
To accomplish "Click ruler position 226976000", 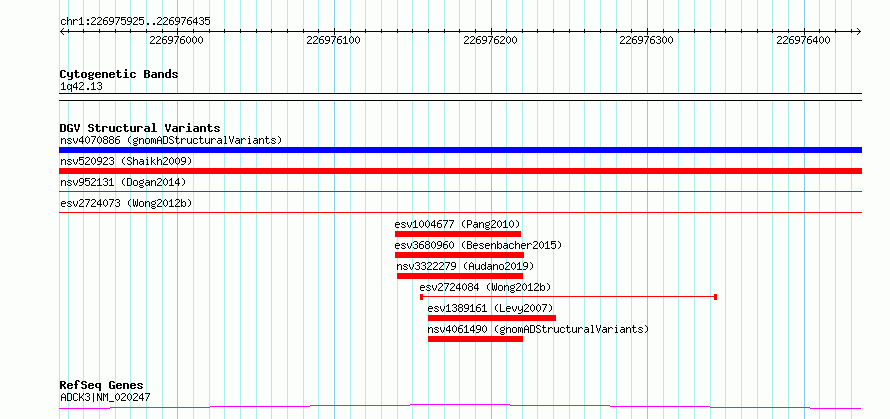I will pos(176,40).
